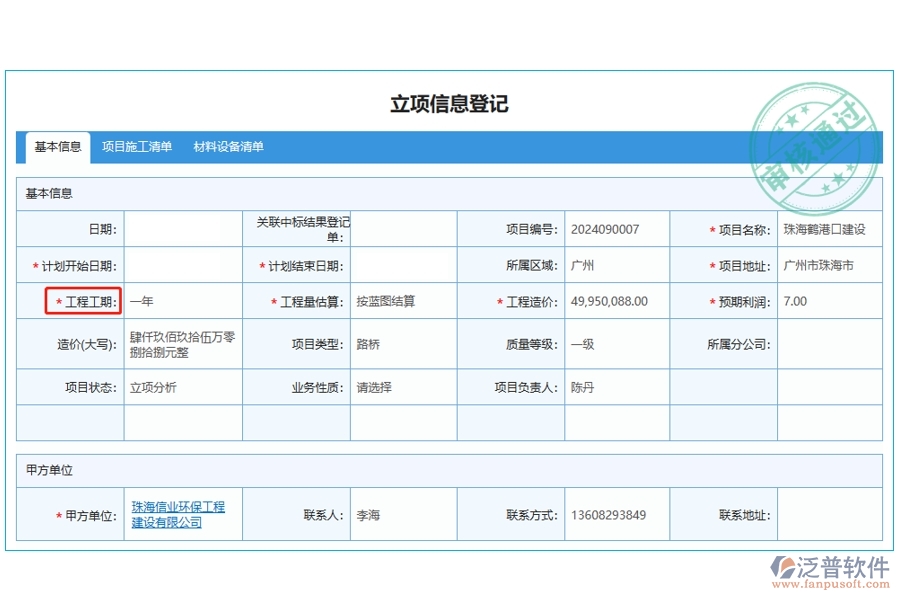The width and height of the screenshot is (900, 600).
Task: Click the 预期利润 field showing 7.00
Action: click(x=829, y=301)
